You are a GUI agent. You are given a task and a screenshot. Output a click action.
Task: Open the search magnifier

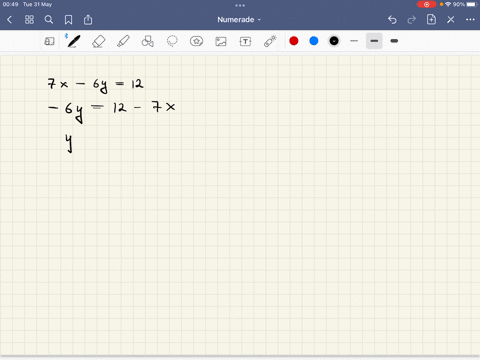49,20
